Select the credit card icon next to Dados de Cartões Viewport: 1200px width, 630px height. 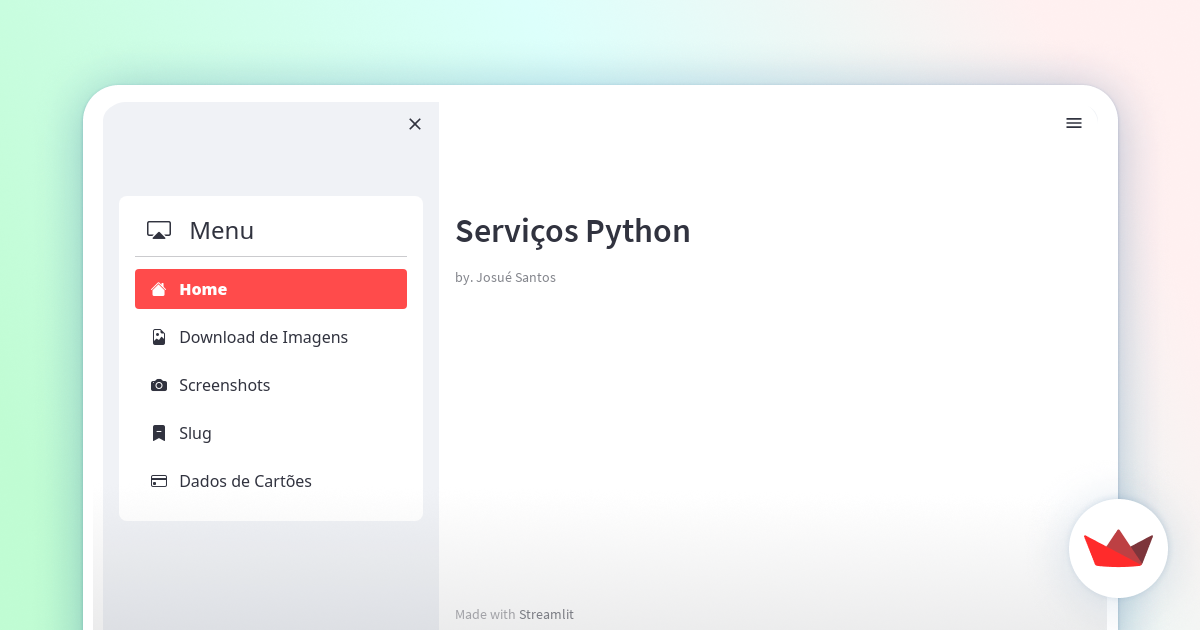pos(159,481)
